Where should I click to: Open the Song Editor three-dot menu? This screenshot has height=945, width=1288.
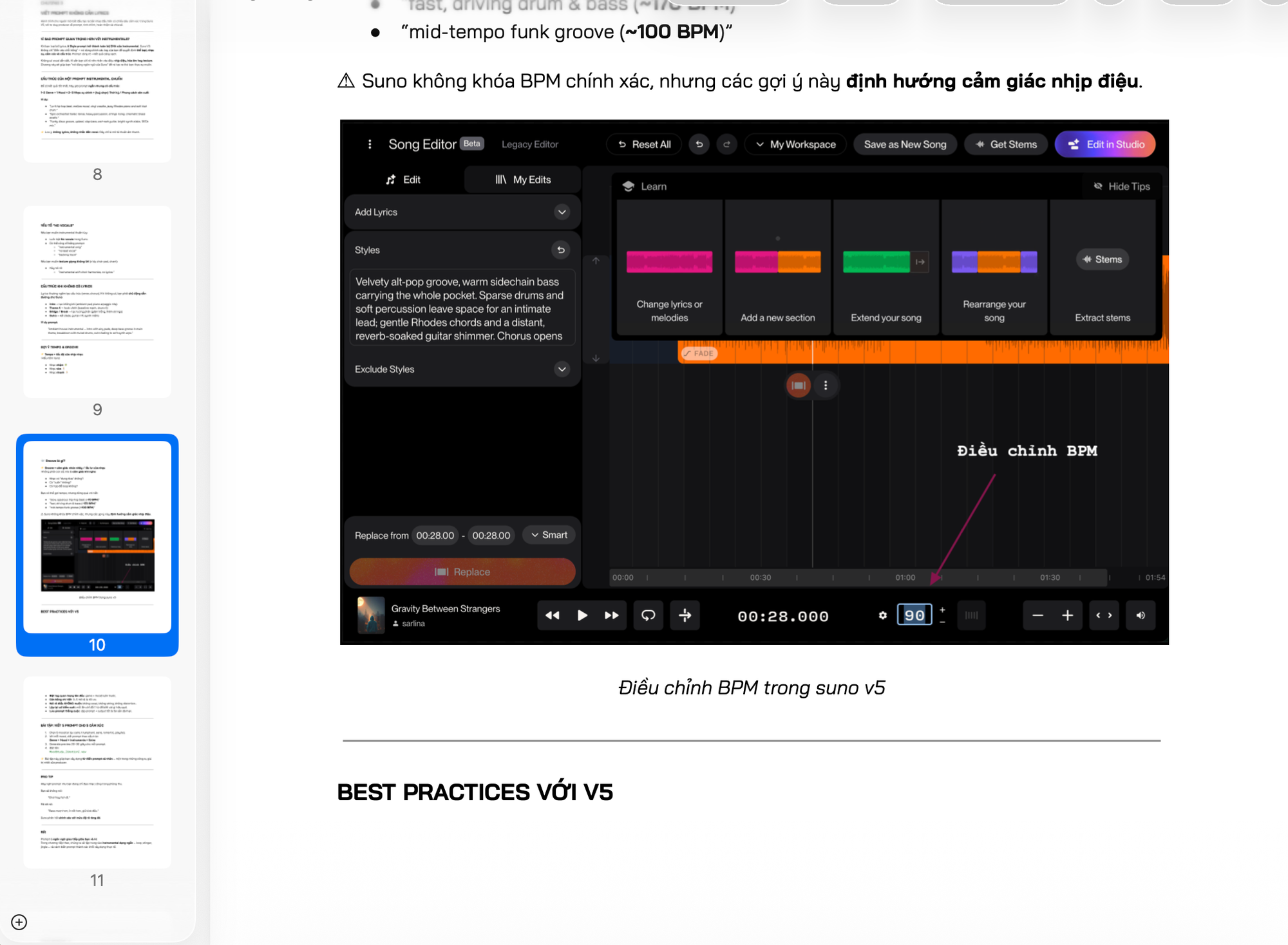[370, 144]
